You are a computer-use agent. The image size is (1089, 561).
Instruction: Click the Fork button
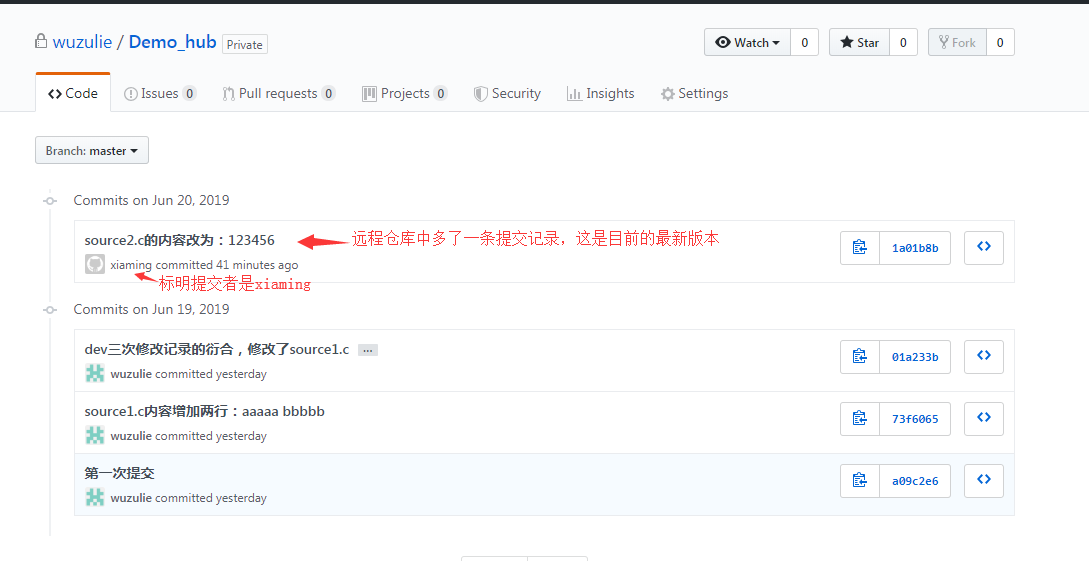[957, 42]
